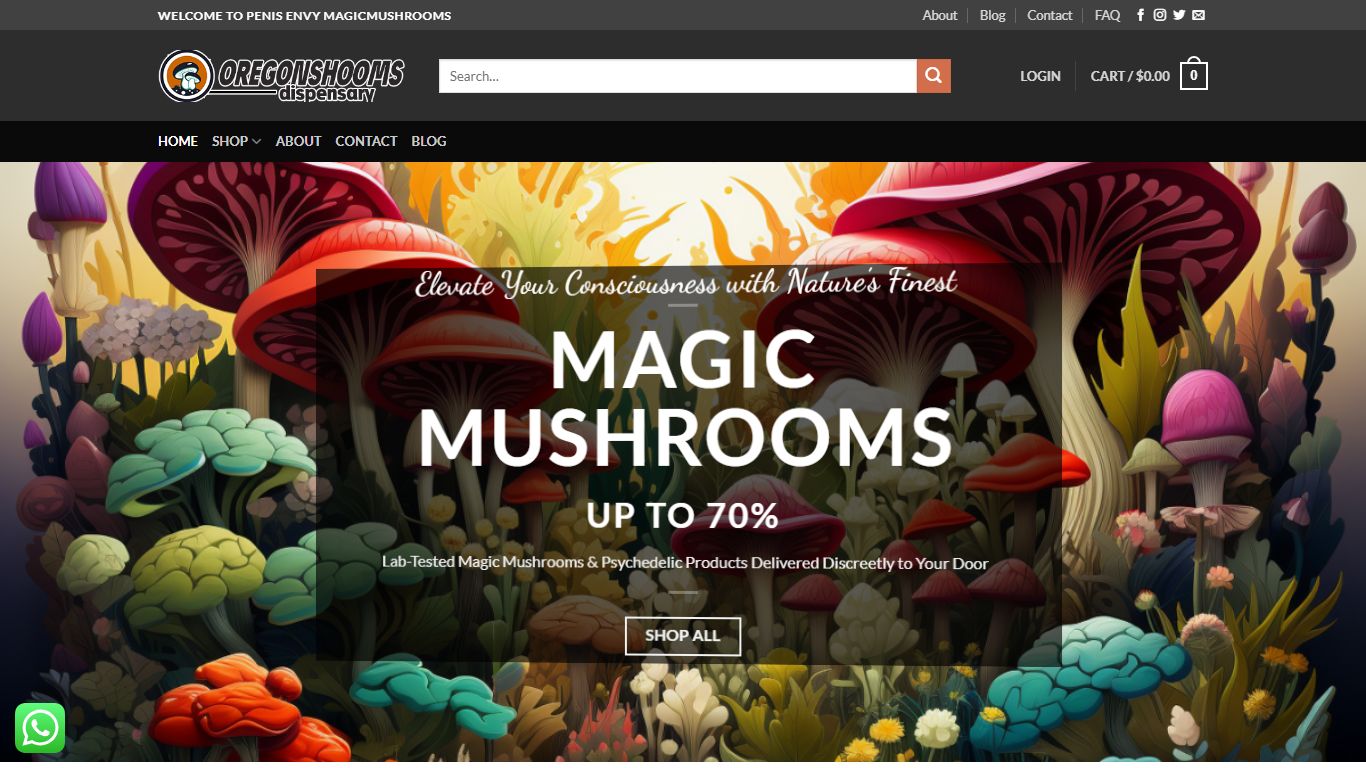Click the SHOP ALL button
The image size is (1366, 768).
pos(683,636)
